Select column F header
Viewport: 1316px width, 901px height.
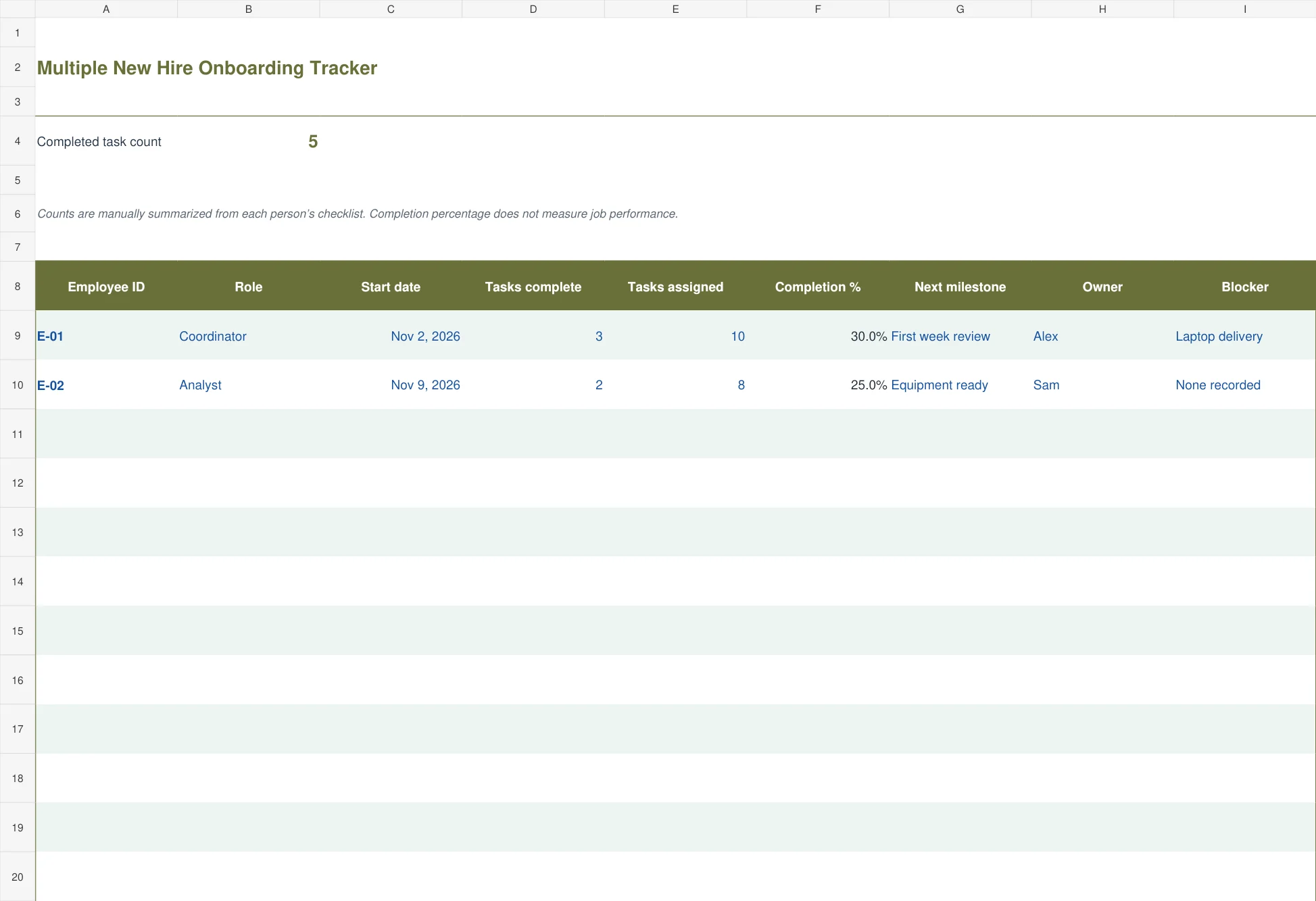click(818, 9)
